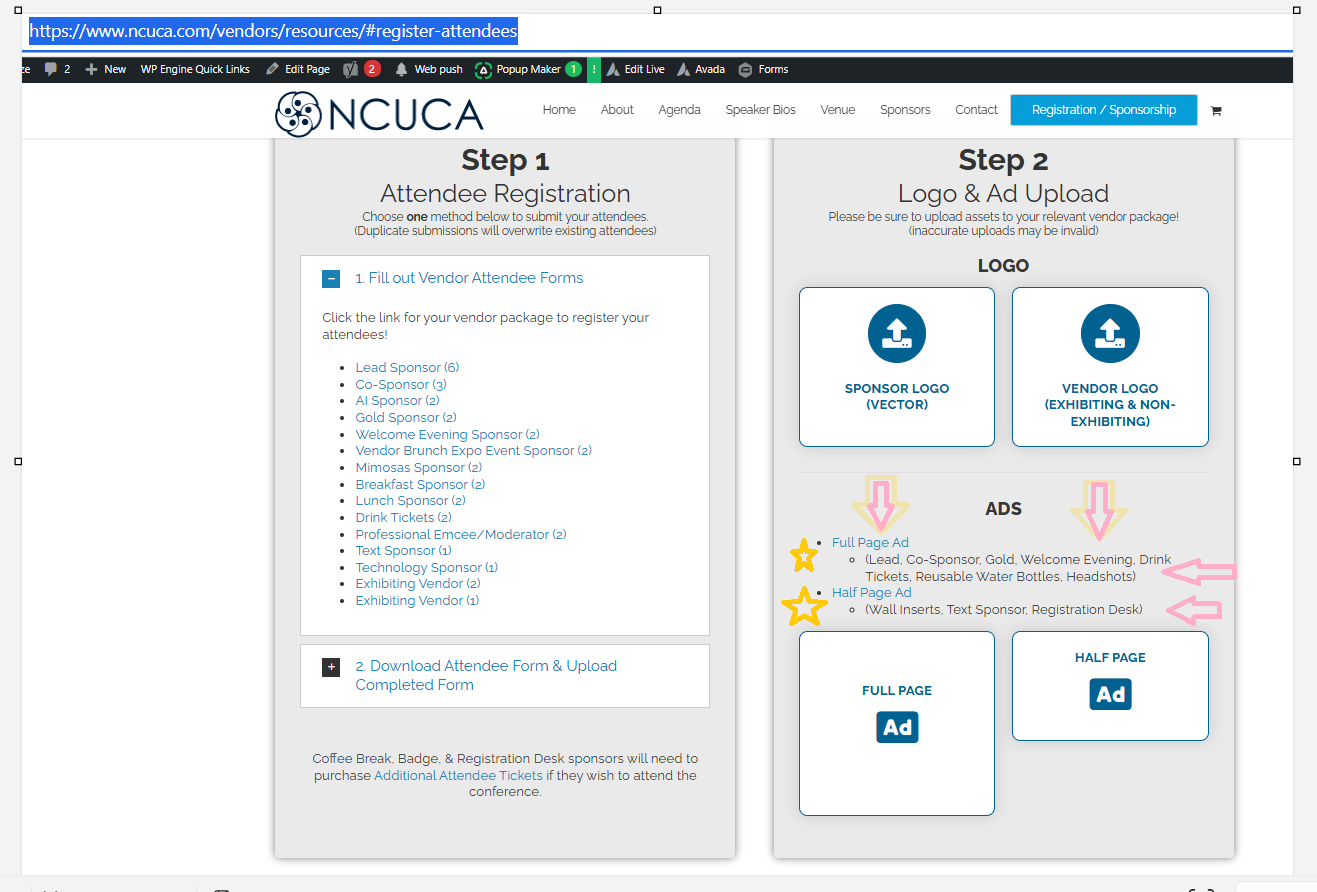
Task: Open the About nav item
Action: click(617, 110)
